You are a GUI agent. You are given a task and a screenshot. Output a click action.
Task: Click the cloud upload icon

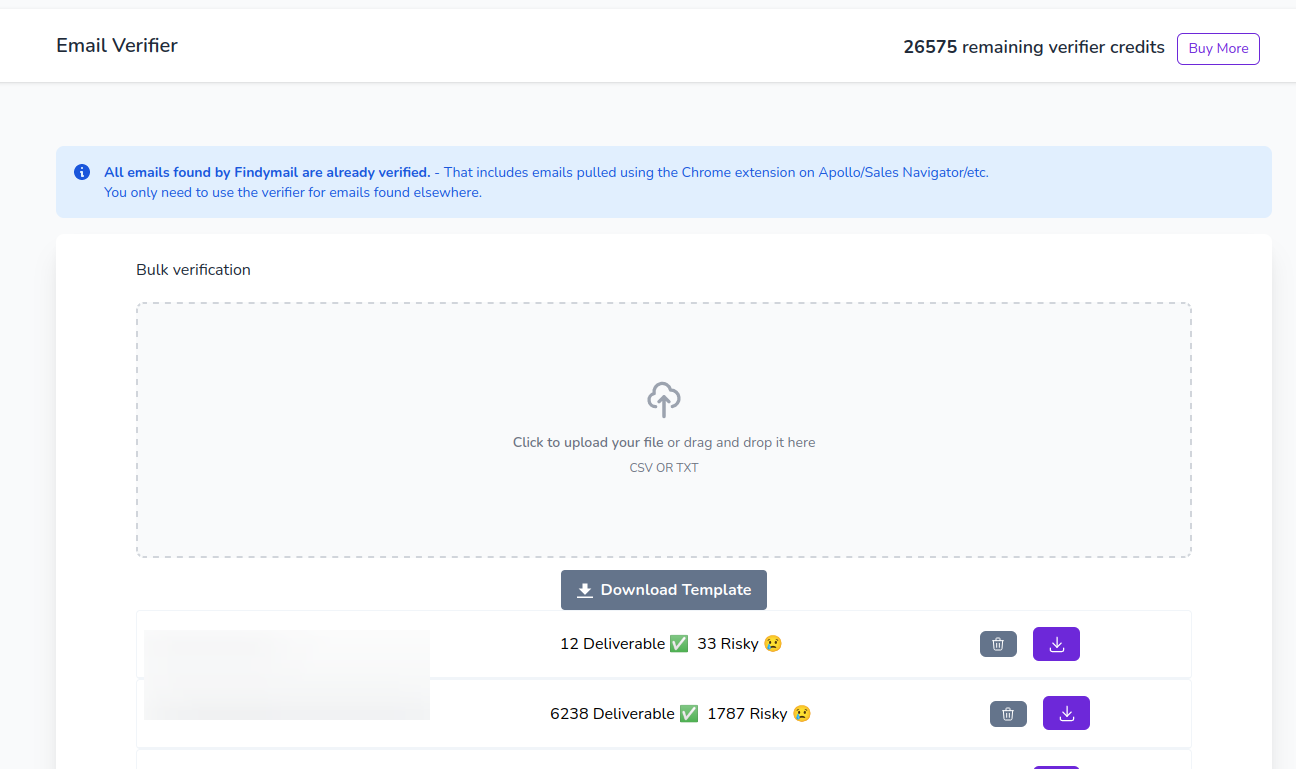(664, 399)
